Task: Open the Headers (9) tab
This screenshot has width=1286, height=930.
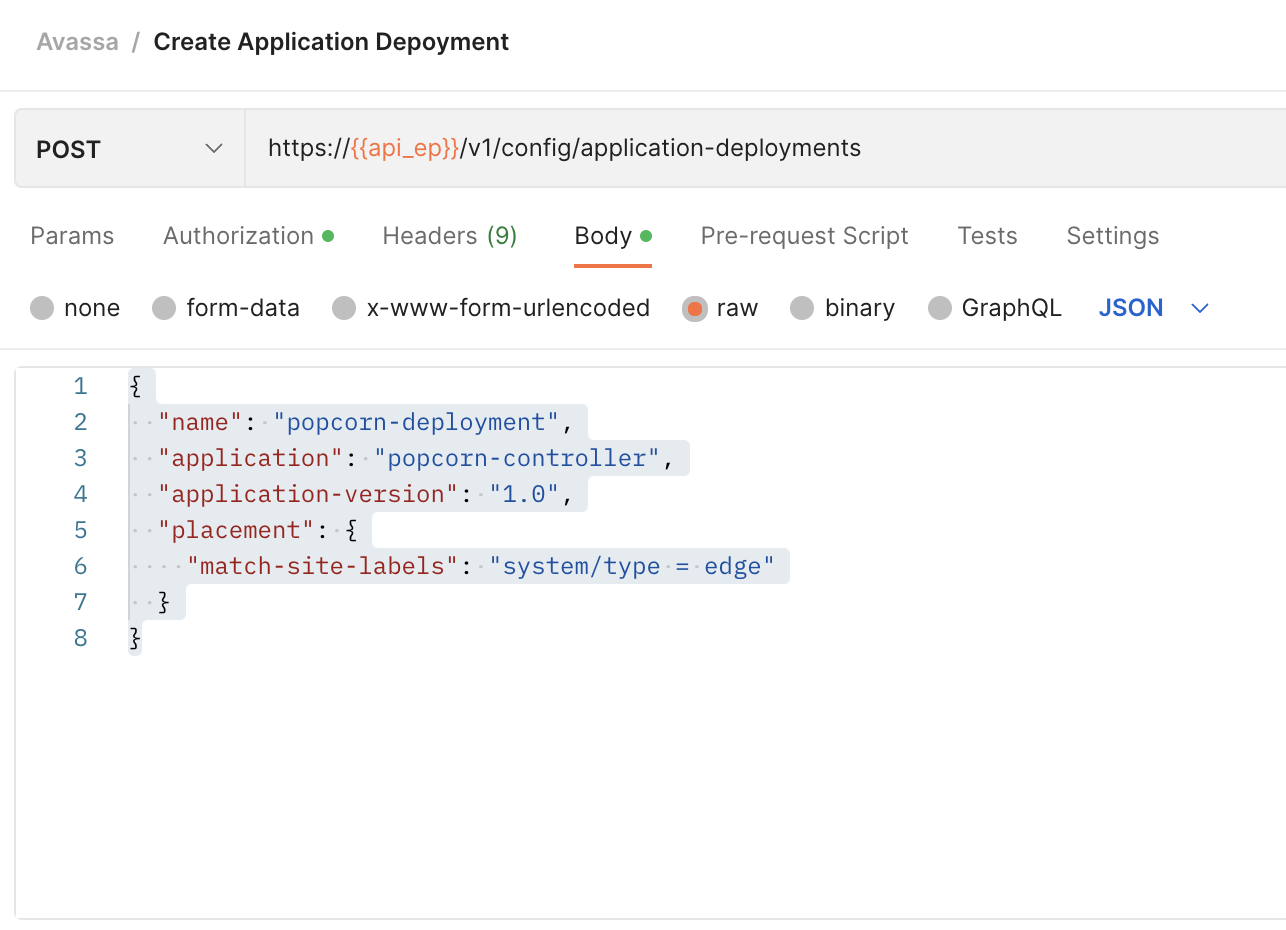Action: click(x=449, y=236)
